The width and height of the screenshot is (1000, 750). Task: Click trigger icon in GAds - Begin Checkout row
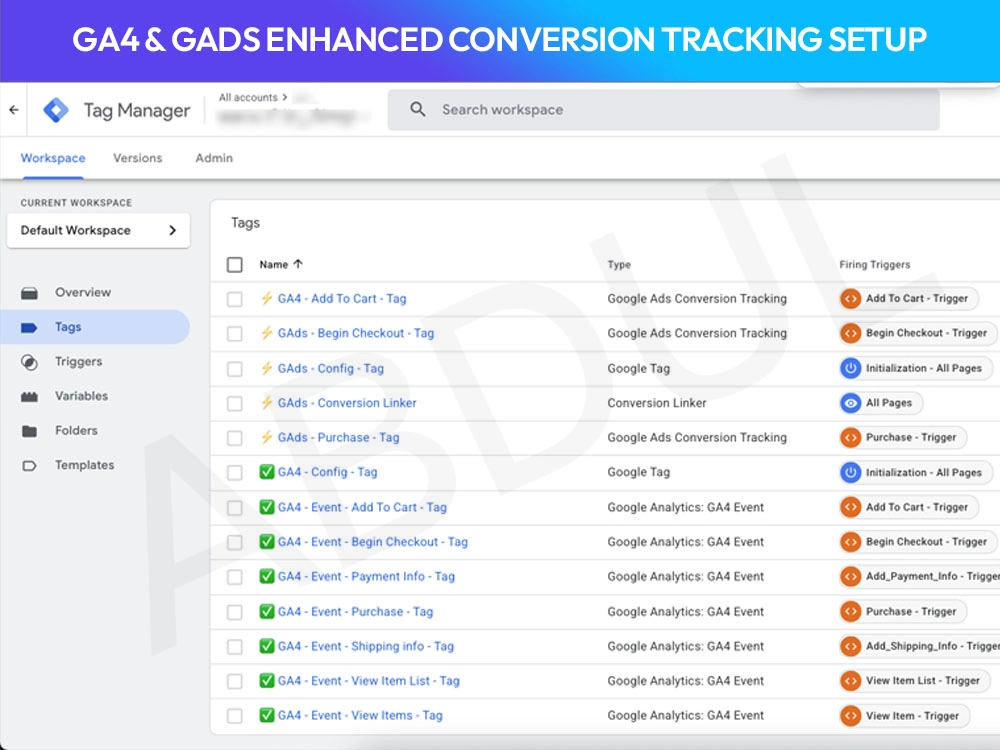[851, 333]
